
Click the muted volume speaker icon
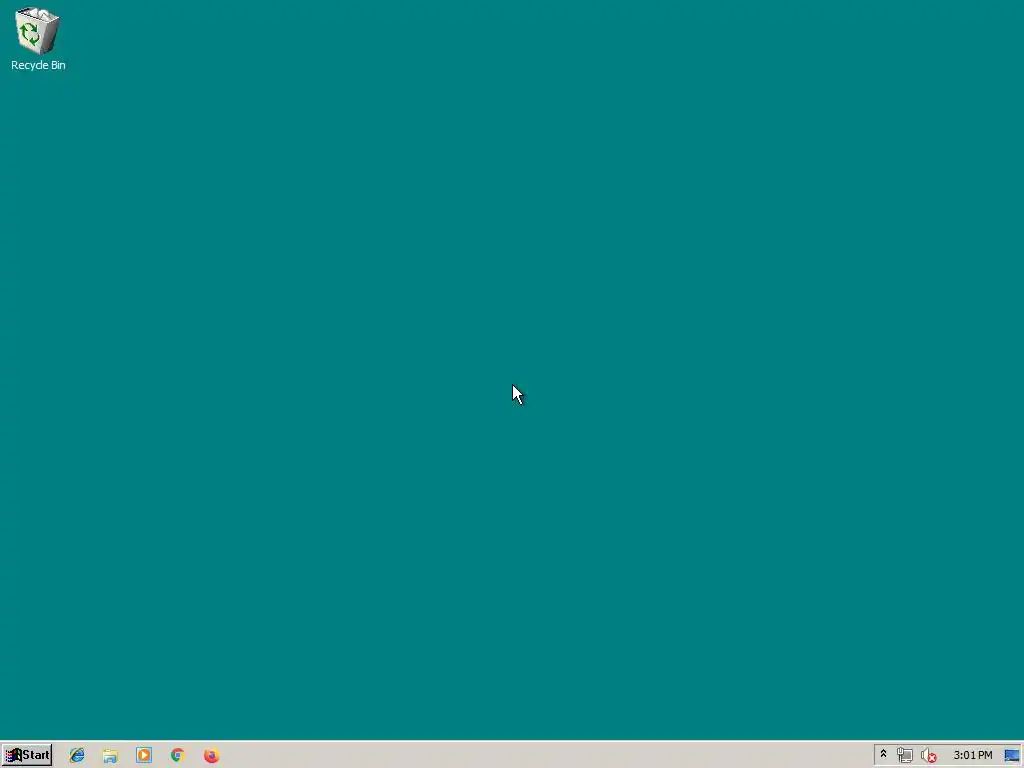928,755
